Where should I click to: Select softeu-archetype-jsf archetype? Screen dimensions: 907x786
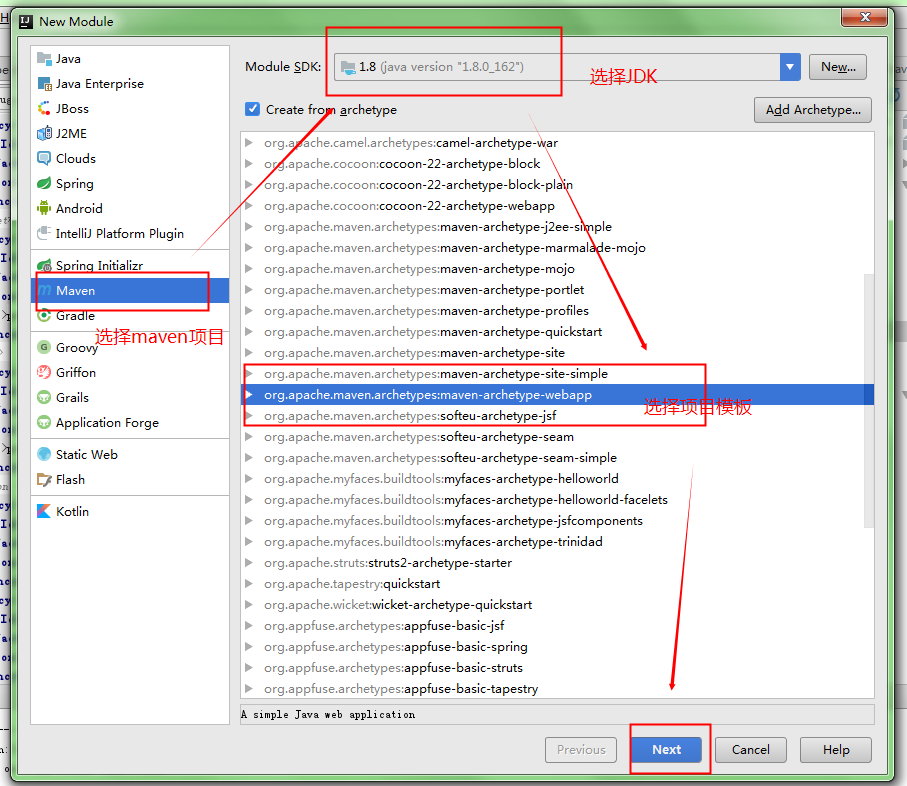click(558, 416)
